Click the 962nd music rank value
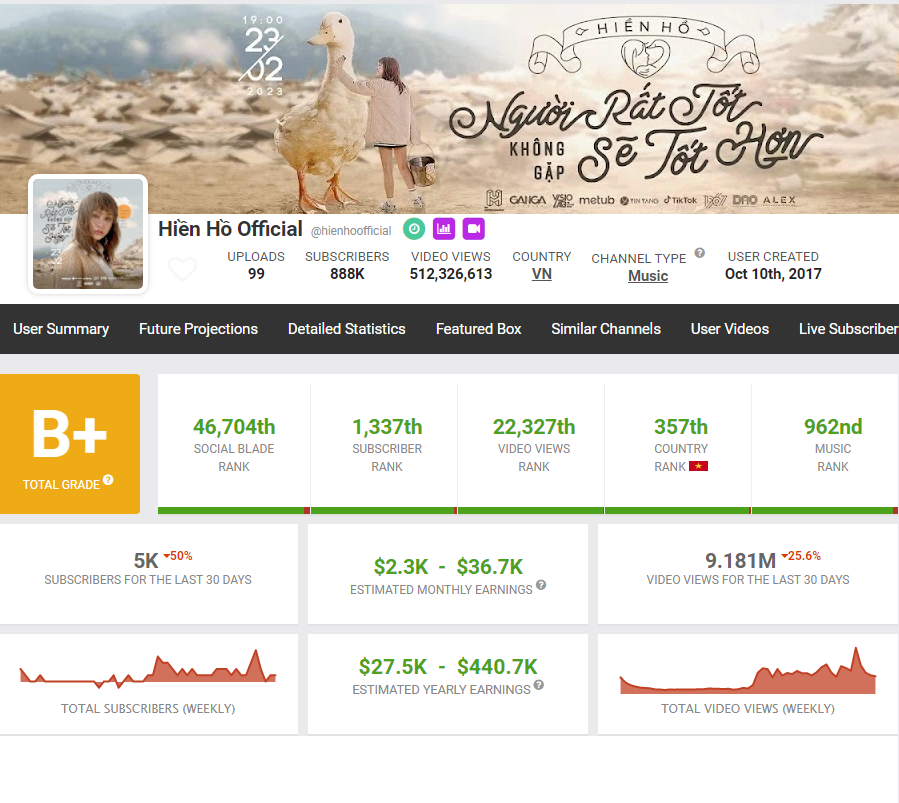Image resolution: width=899 pixels, height=803 pixels. (833, 427)
